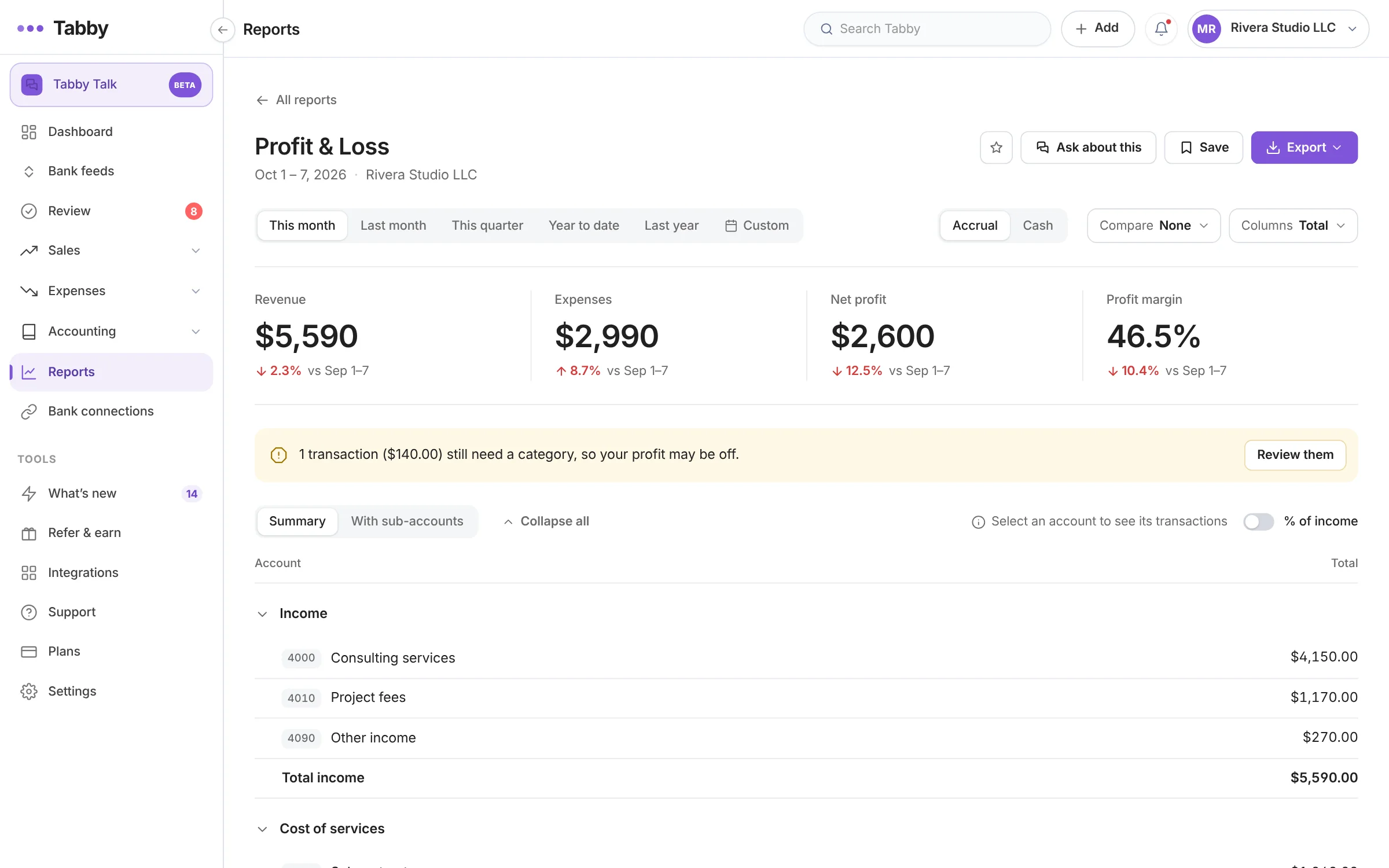
Task: Focus the Search Tabby field
Action: click(x=927, y=29)
